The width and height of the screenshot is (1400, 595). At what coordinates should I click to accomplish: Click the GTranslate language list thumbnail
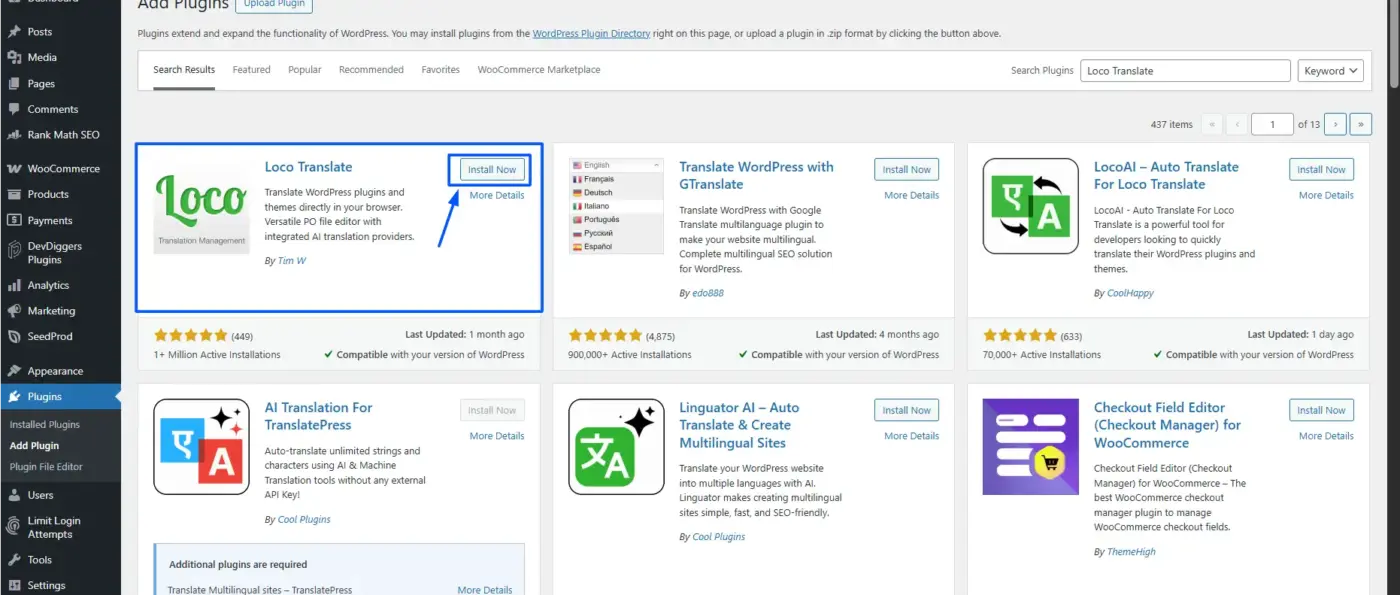pyautogui.click(x=616, y=206)
